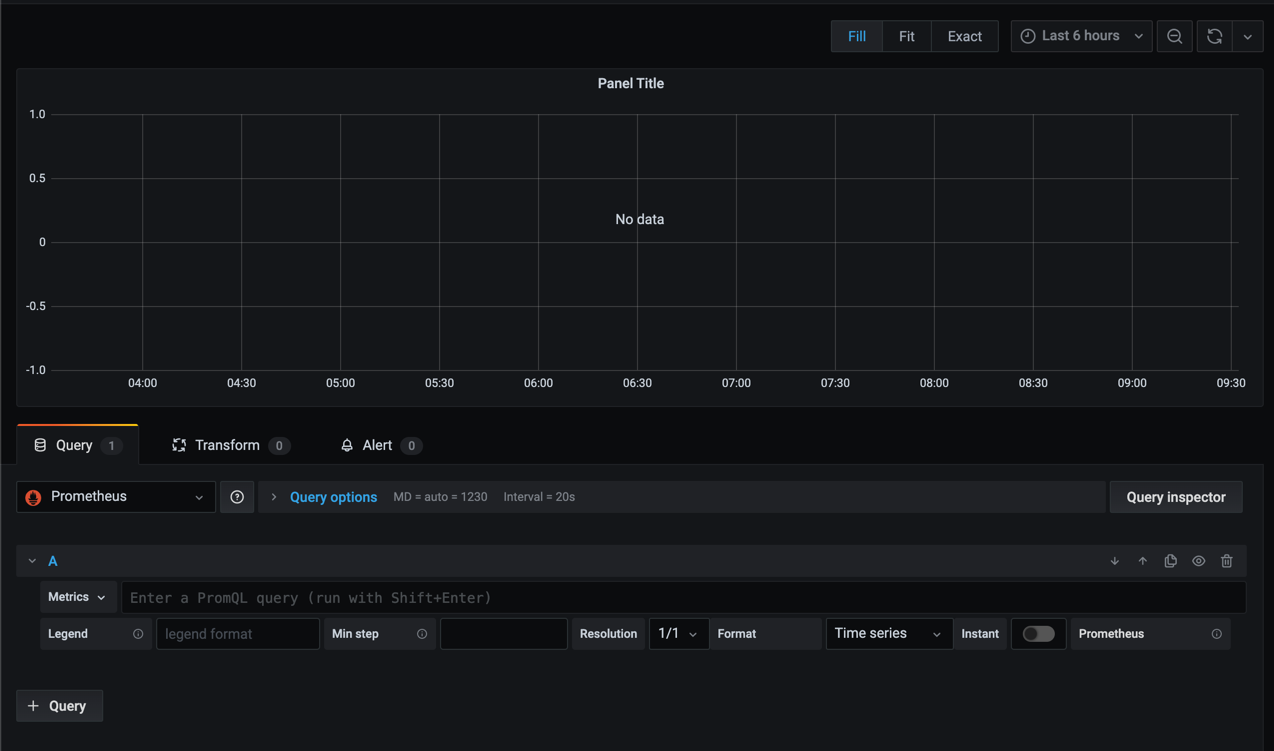The width and height of the screenshot is (1274, 751).
Task: Open the Metrics browser dropdown
Action: tap(78, 597)
